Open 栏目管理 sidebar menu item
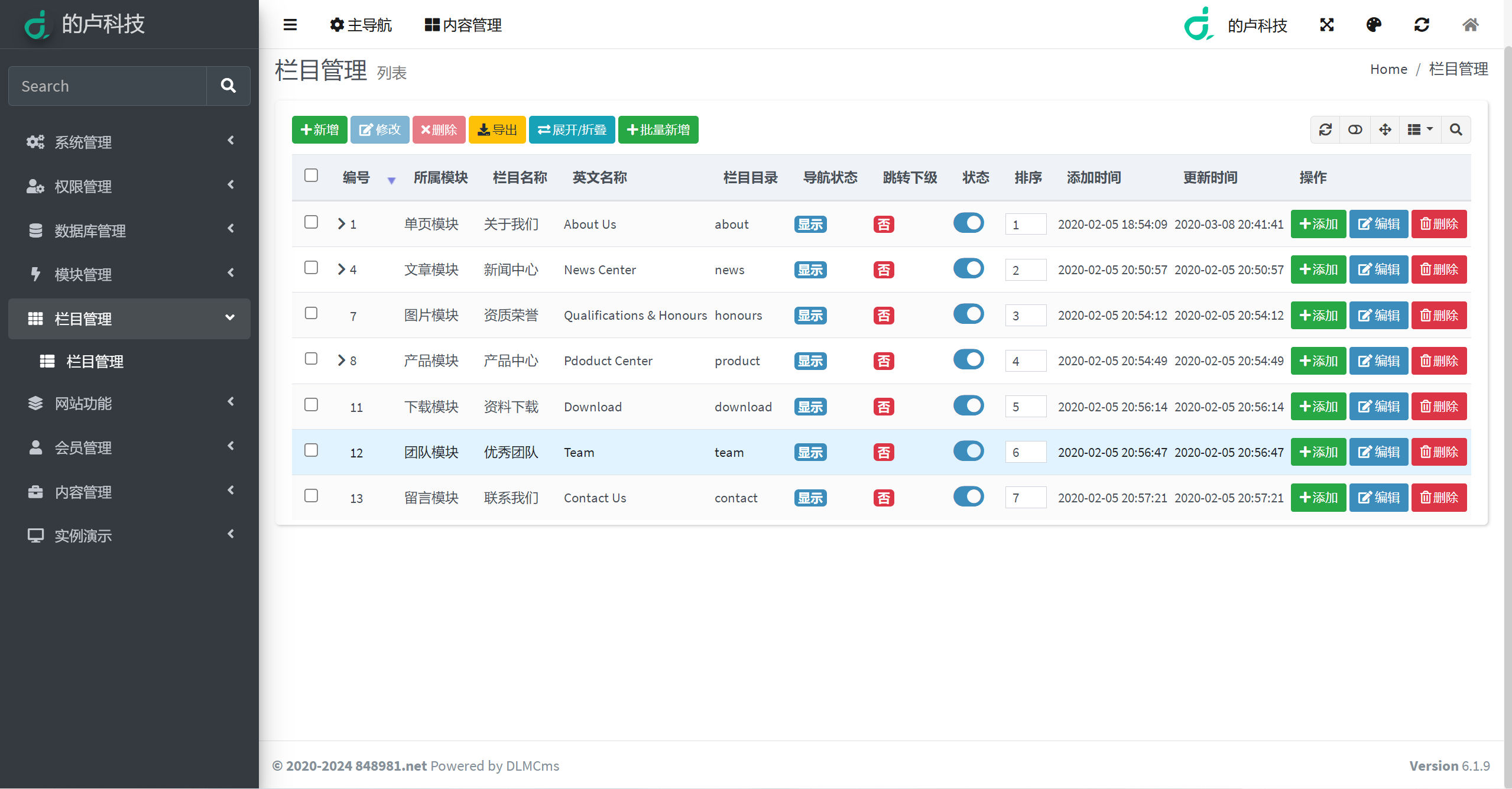 tap(127, 318)
